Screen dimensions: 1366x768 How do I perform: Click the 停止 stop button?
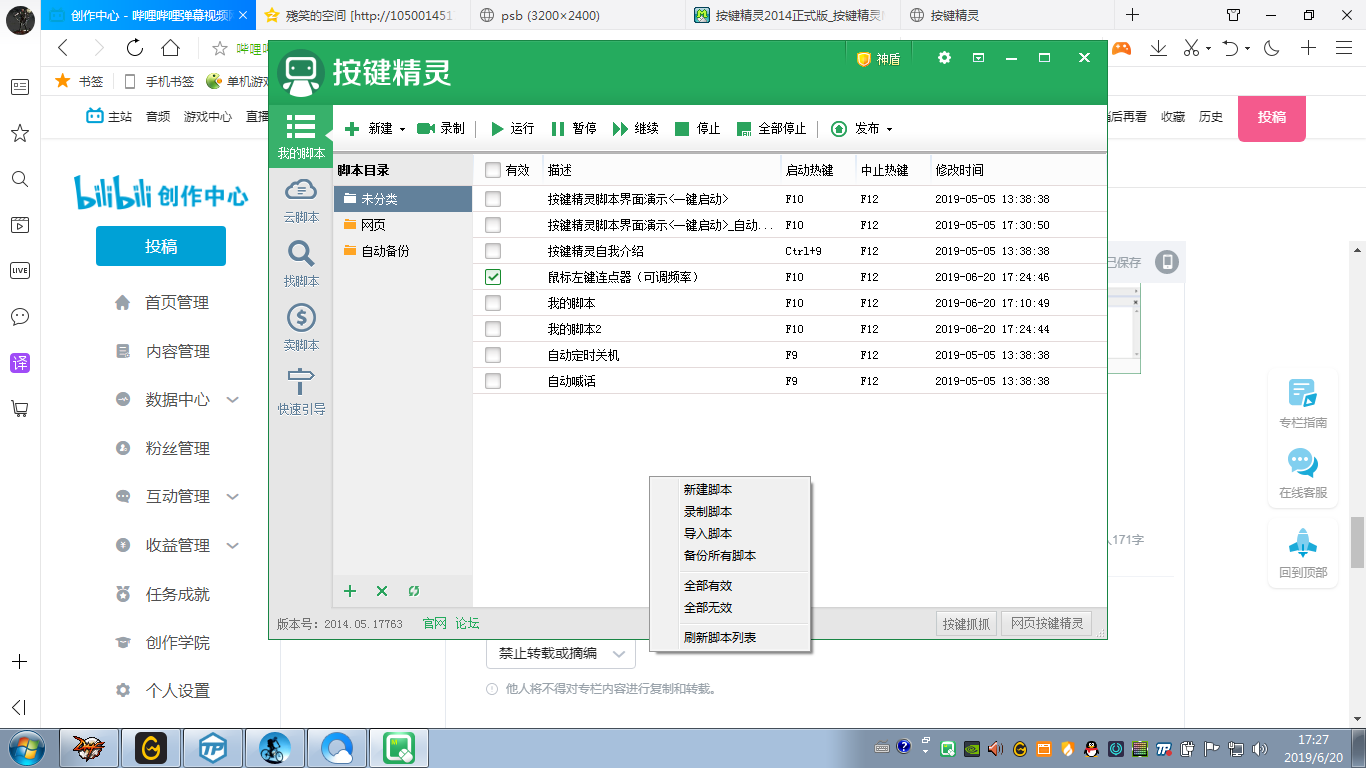point(698,128)
